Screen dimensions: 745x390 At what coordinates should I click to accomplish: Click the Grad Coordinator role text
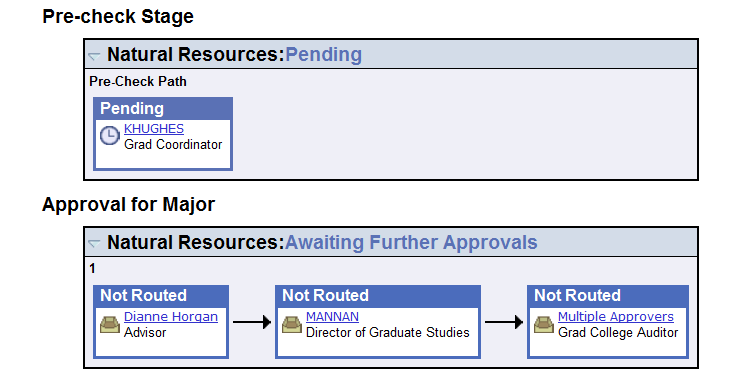point(173,144)
